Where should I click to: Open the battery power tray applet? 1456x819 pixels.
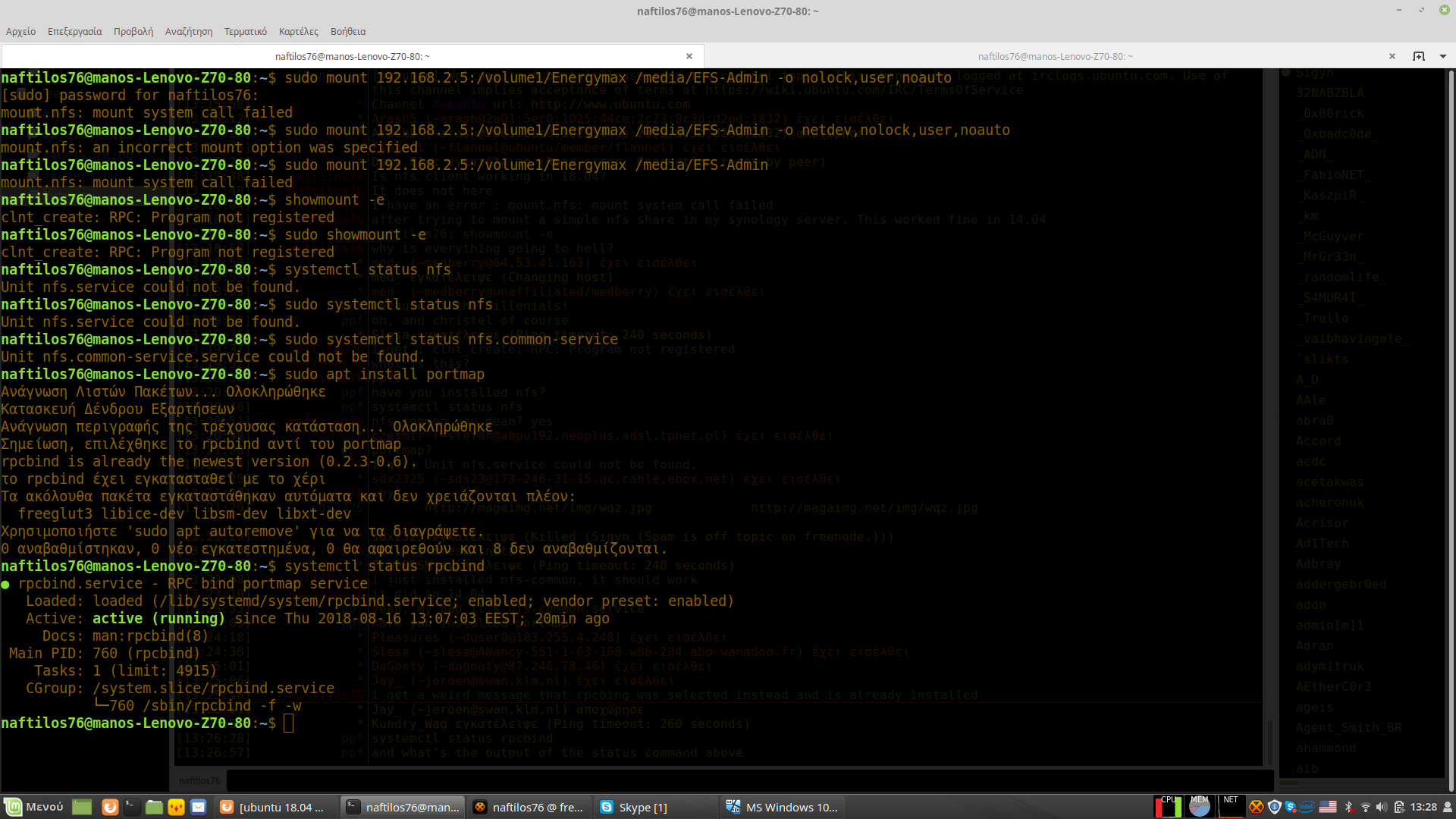coord(1399,807)
